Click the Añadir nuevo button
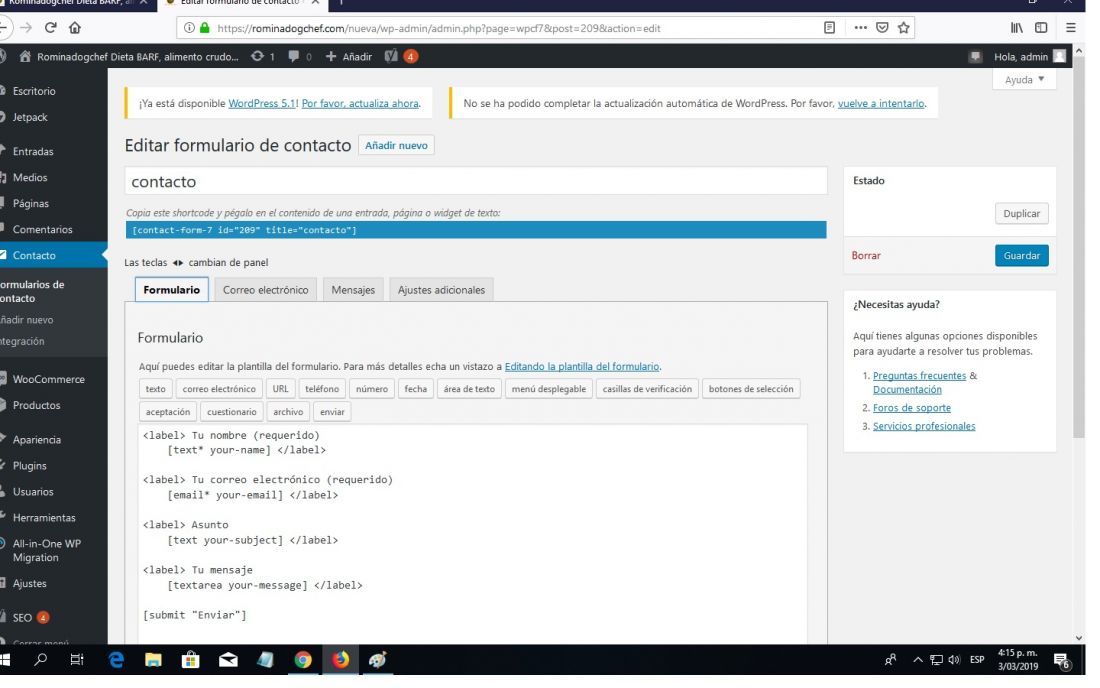Image resolution: width=1100 pixels, height=688 pixels. [x=396, y=145]
